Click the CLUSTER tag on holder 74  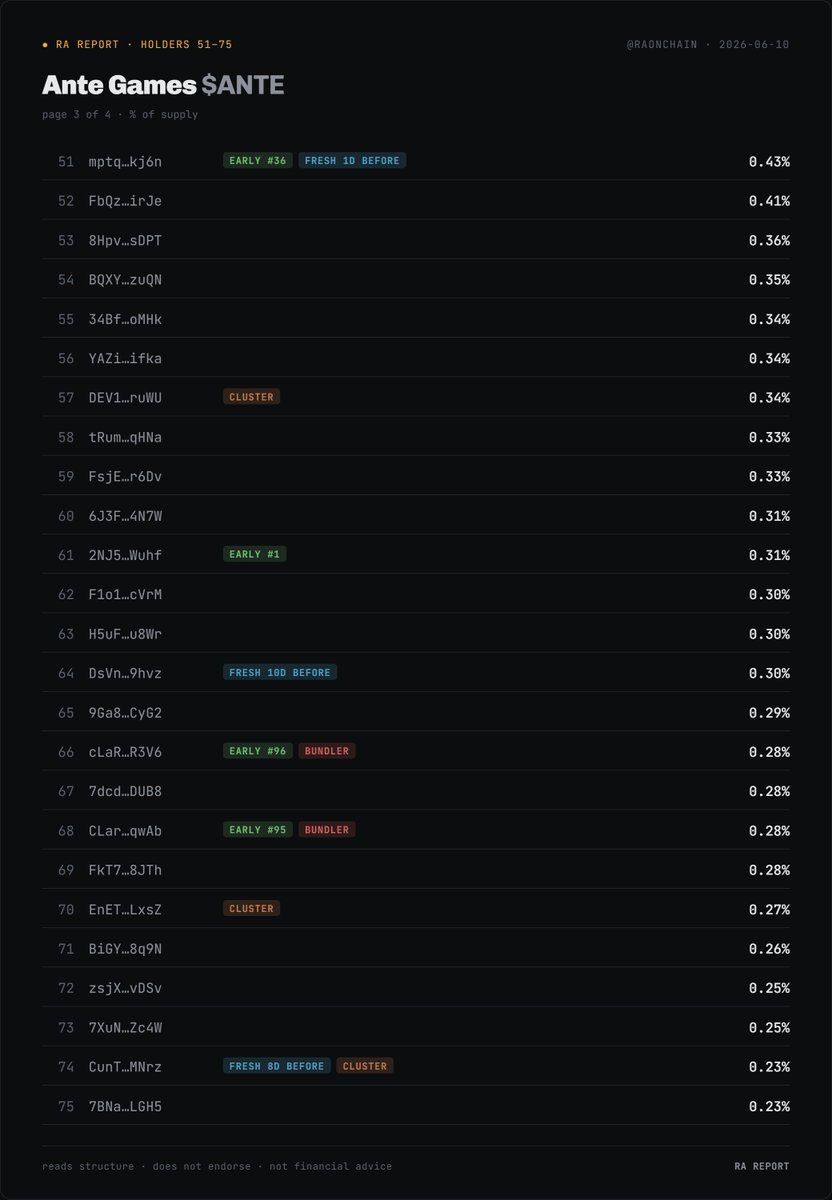click(x=365, y=1066)
